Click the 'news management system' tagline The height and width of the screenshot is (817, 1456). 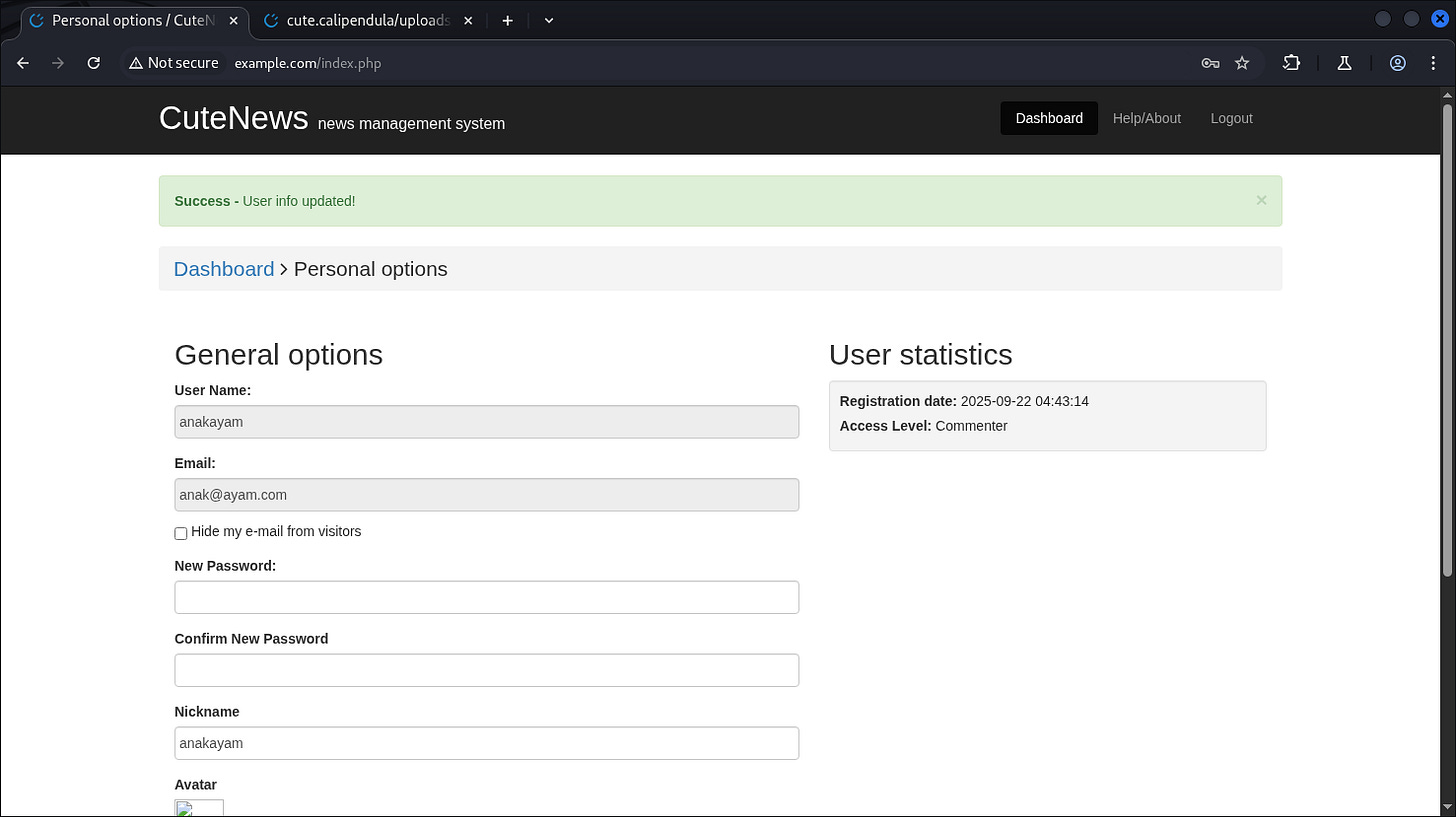pyautogui.click(x=411, y=124)
